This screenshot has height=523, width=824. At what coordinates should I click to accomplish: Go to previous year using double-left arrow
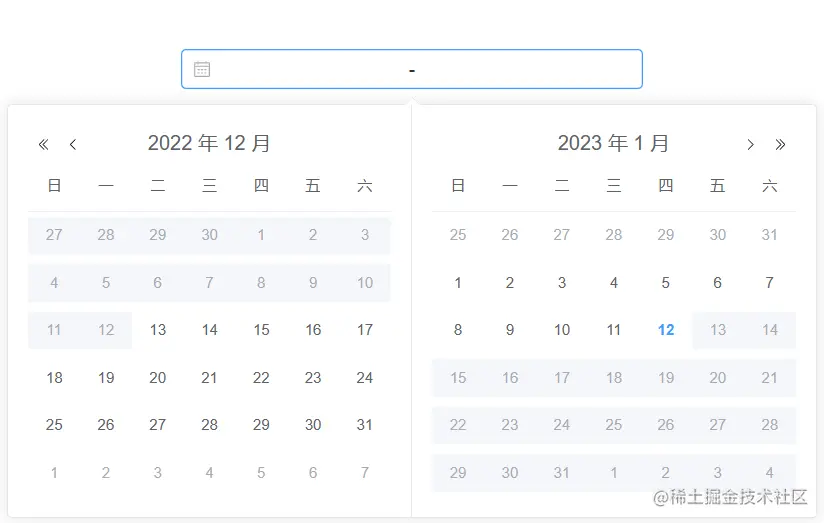click(x=43, y=144)
